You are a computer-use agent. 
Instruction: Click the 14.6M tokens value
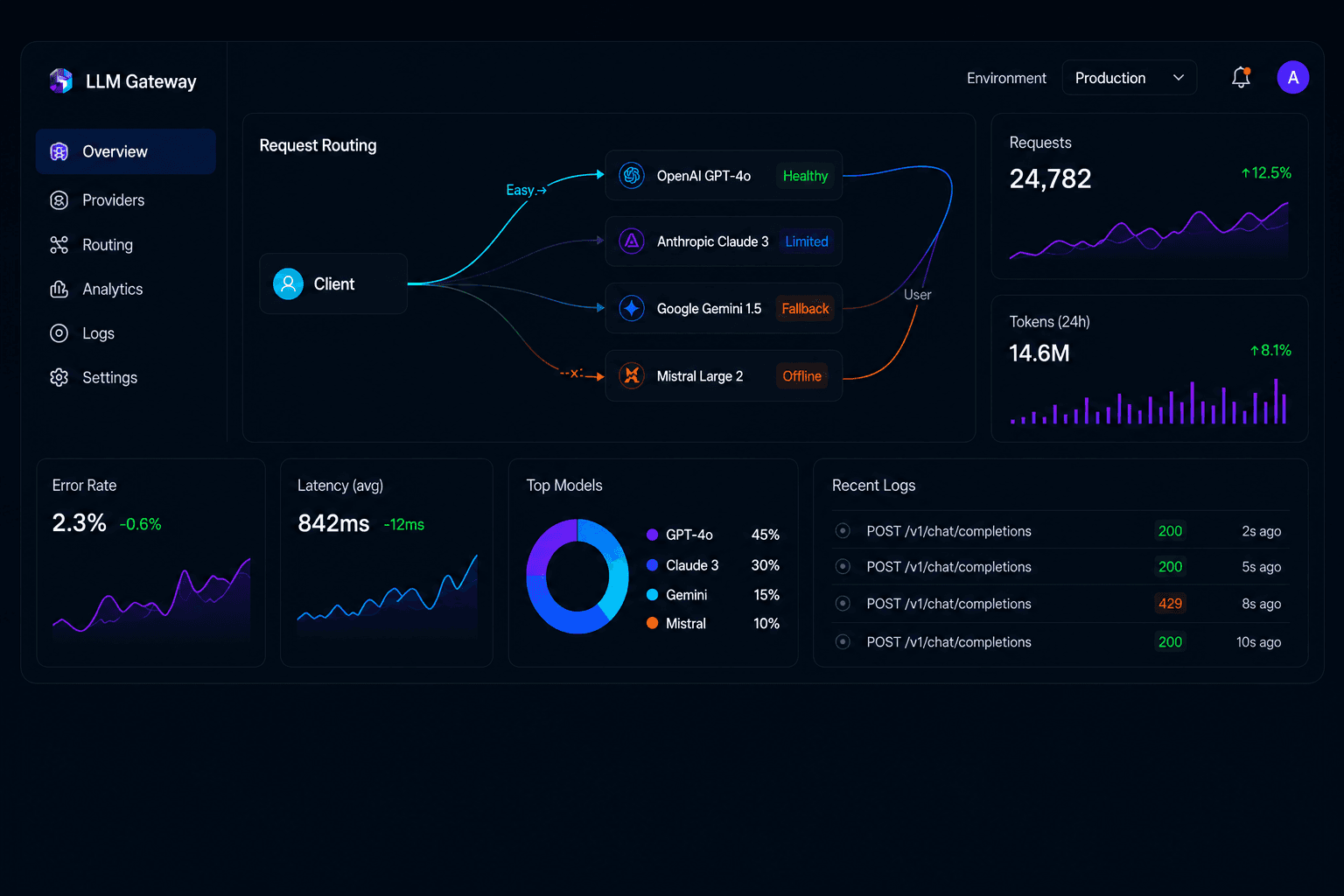(1039, 353)
